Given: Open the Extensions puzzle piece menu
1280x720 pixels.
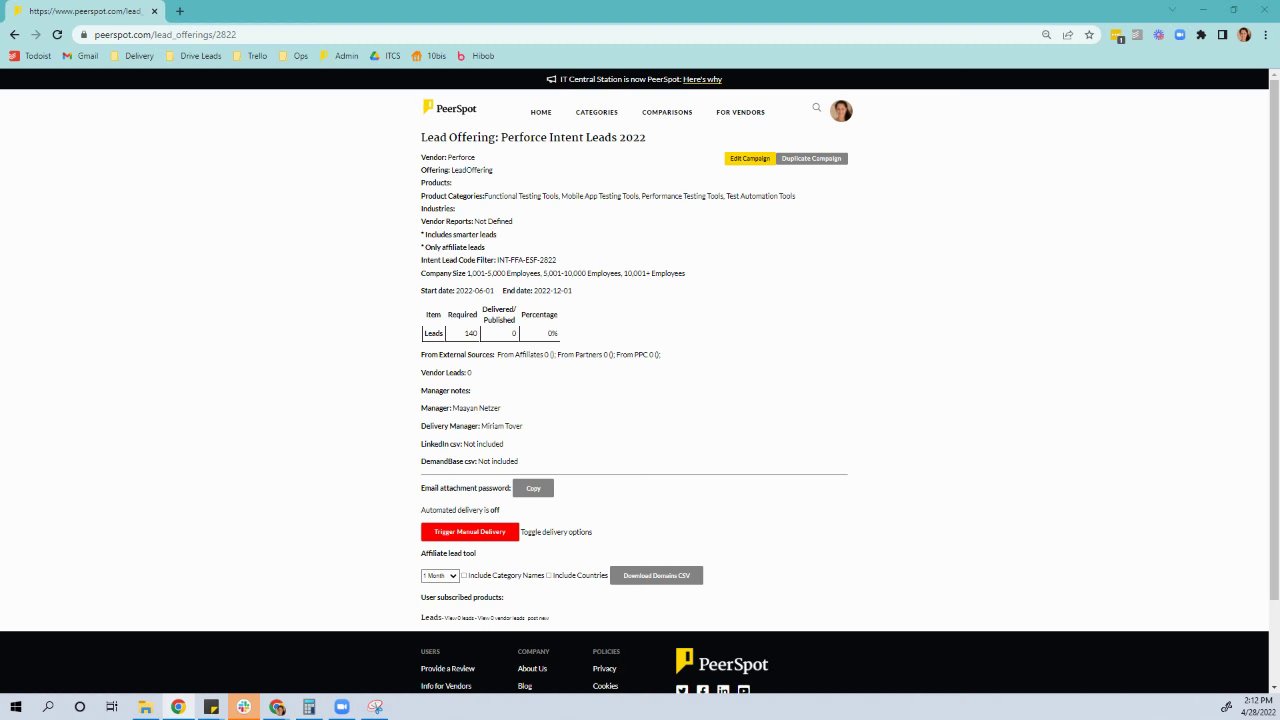Looking at the screenshot, I should point(1201,34).
